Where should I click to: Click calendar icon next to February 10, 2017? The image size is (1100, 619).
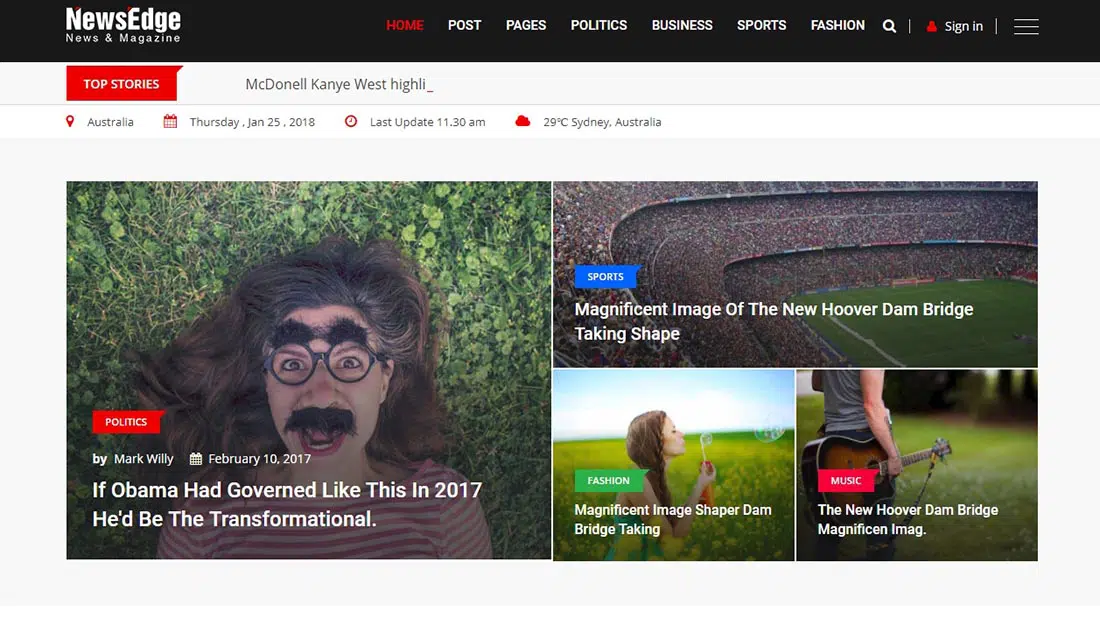tap(196, 459)
